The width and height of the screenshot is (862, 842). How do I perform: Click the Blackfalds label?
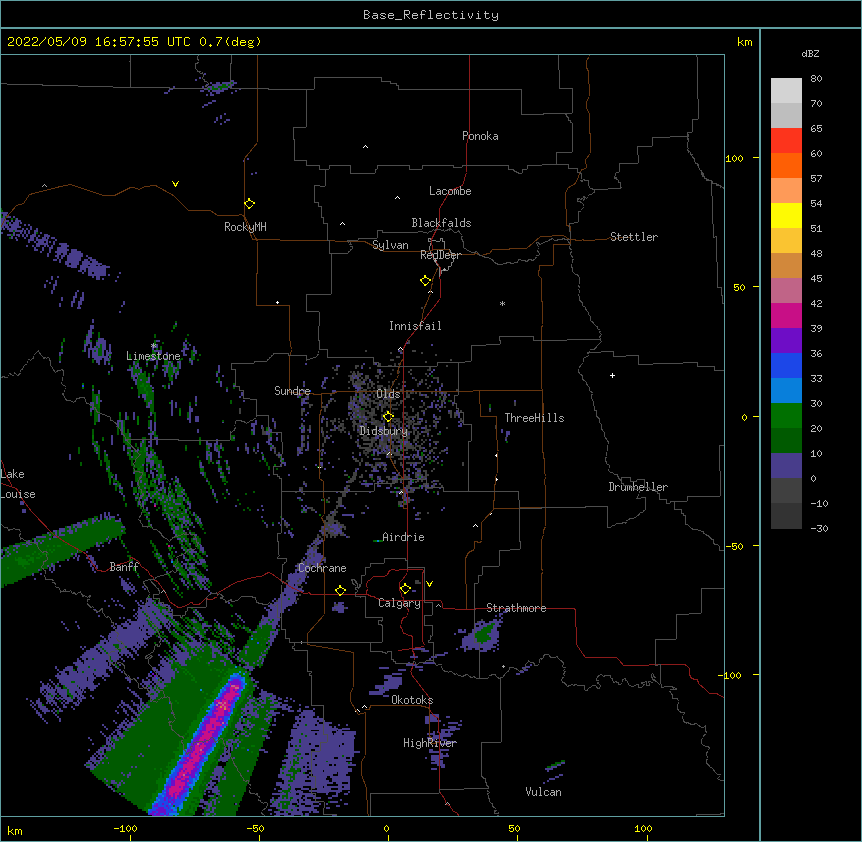(441, 223)
